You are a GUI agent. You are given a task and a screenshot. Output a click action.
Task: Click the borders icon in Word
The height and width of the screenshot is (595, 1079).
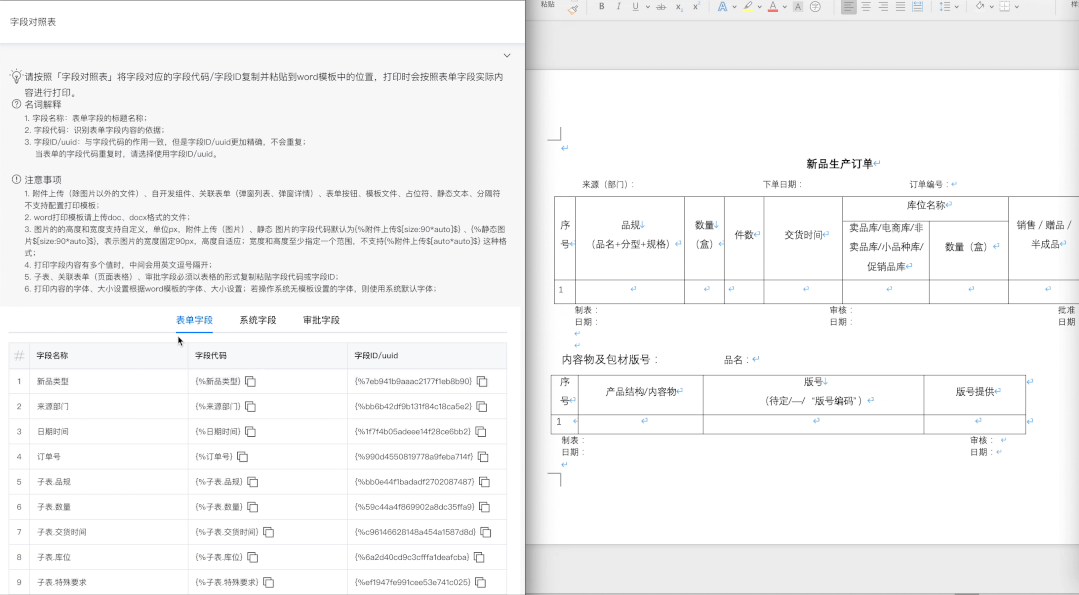click(1005, 6)
